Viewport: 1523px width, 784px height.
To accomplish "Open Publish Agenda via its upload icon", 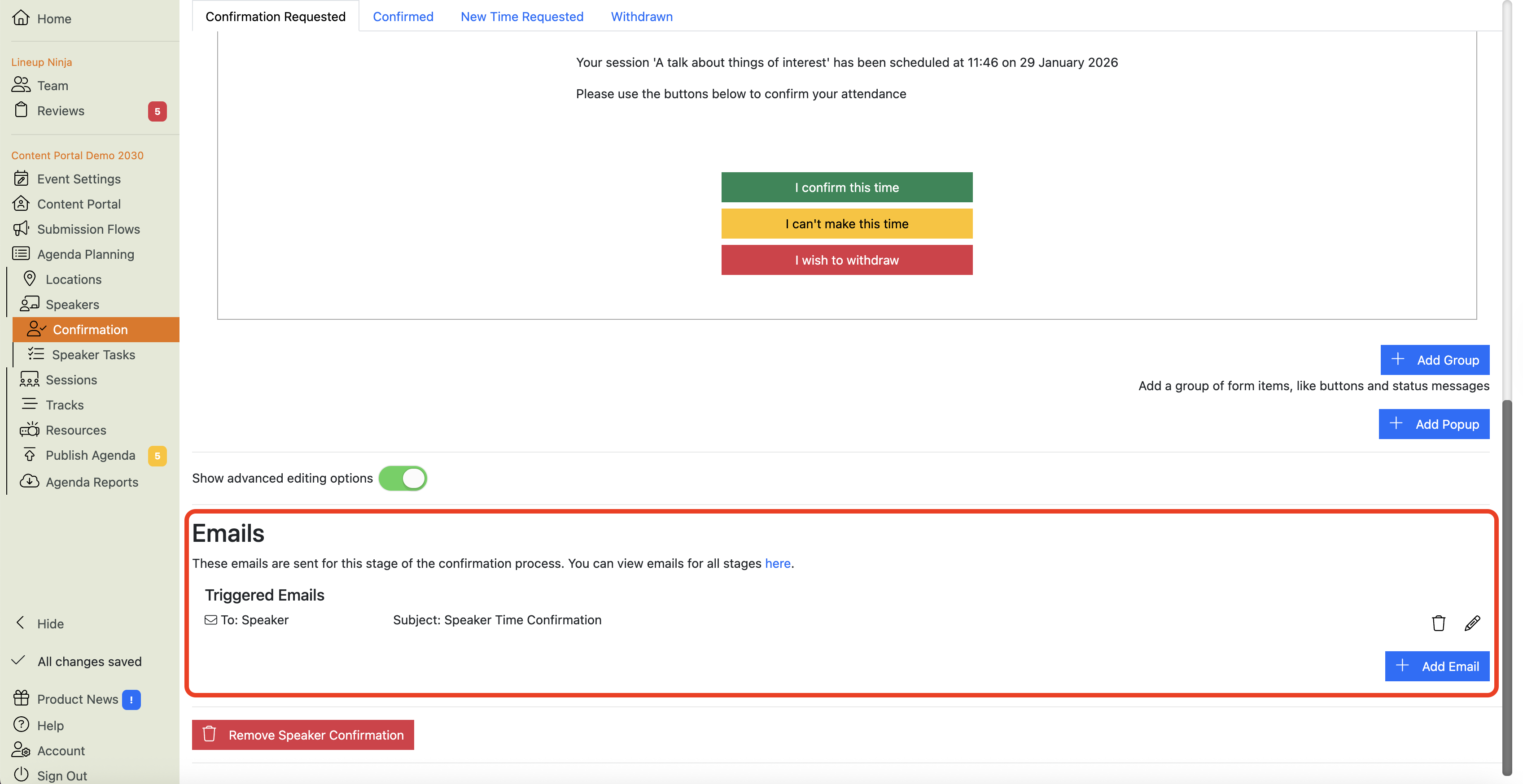I will click(x=30, y=455).
